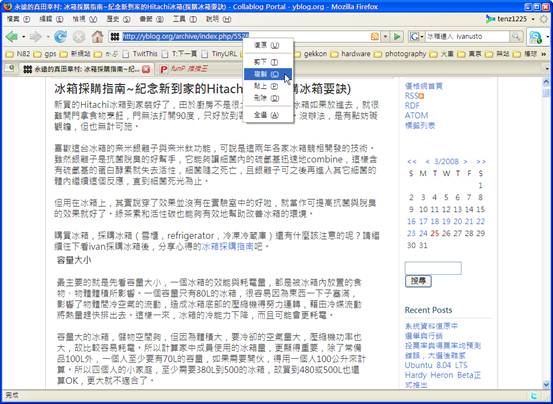Click the 冰箱採購指南 link in the article body
553x404 pixels.
tap(227, 246)
